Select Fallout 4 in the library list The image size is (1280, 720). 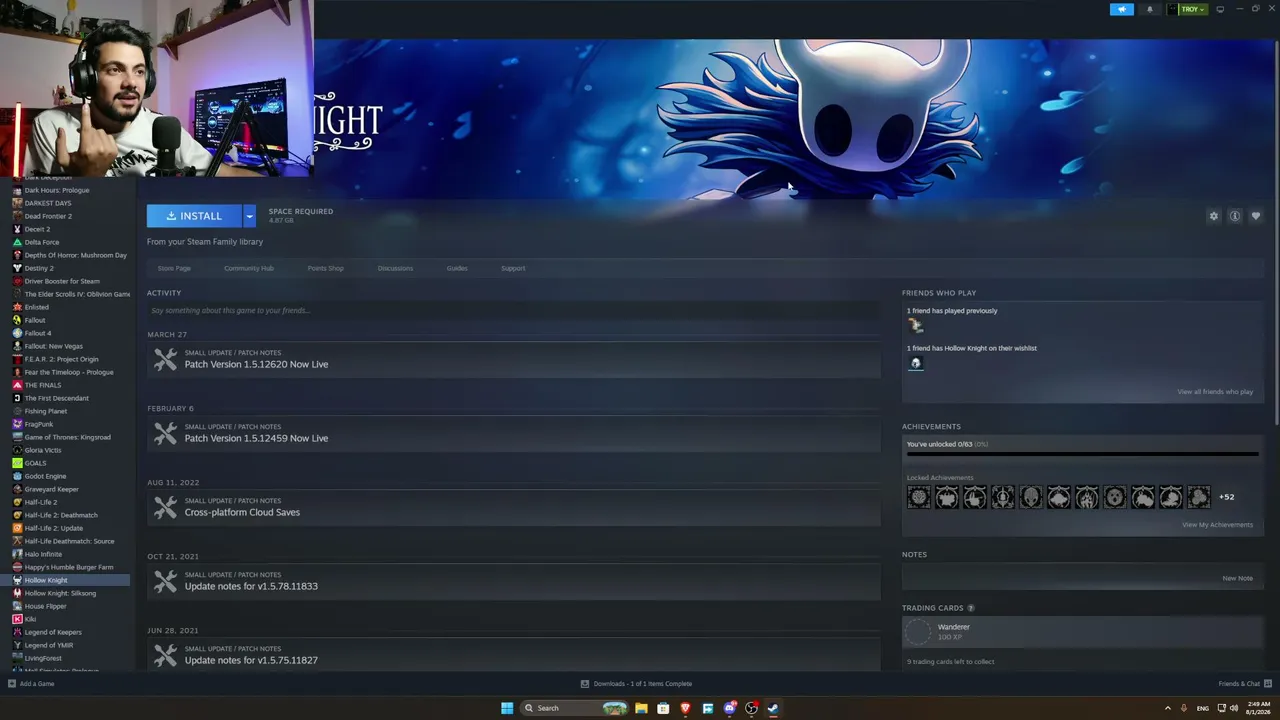(38, 333)
